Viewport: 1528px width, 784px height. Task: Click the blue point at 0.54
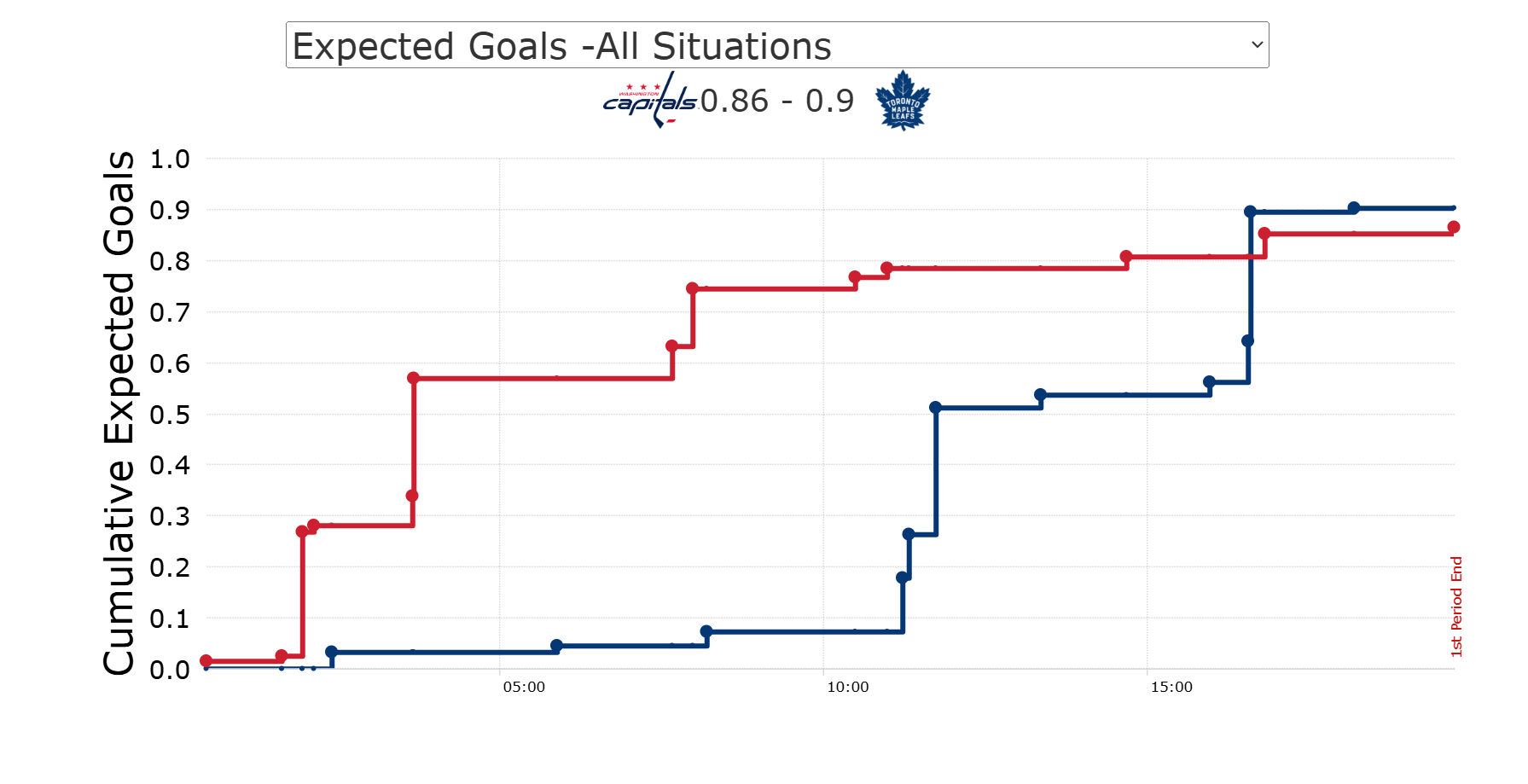click(x=1040, y=395)
